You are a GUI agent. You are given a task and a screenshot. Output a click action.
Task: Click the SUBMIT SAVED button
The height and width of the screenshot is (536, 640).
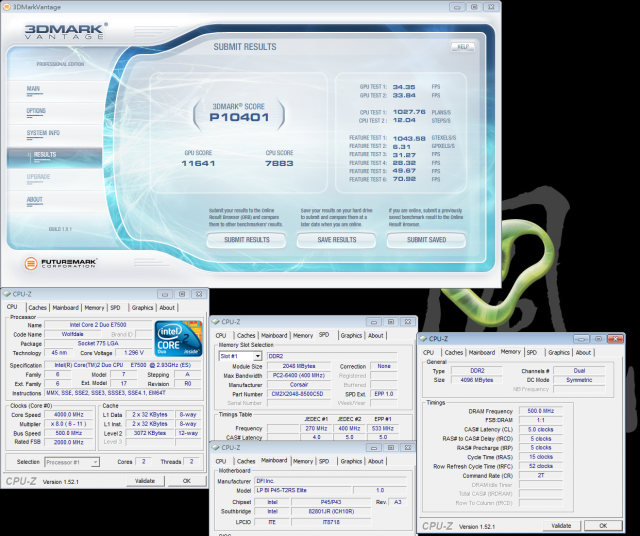click(x=426, y=240)
